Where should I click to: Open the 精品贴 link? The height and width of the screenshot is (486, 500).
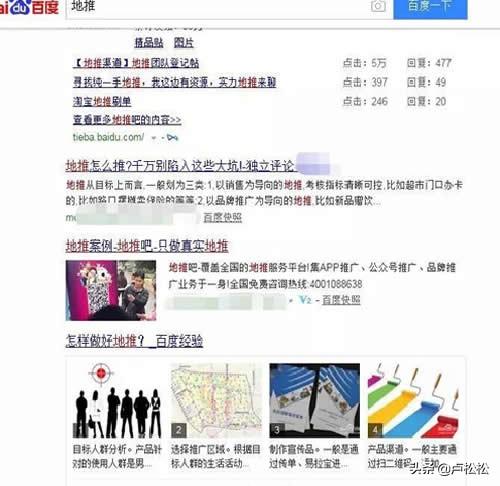(x=149, y=43)
